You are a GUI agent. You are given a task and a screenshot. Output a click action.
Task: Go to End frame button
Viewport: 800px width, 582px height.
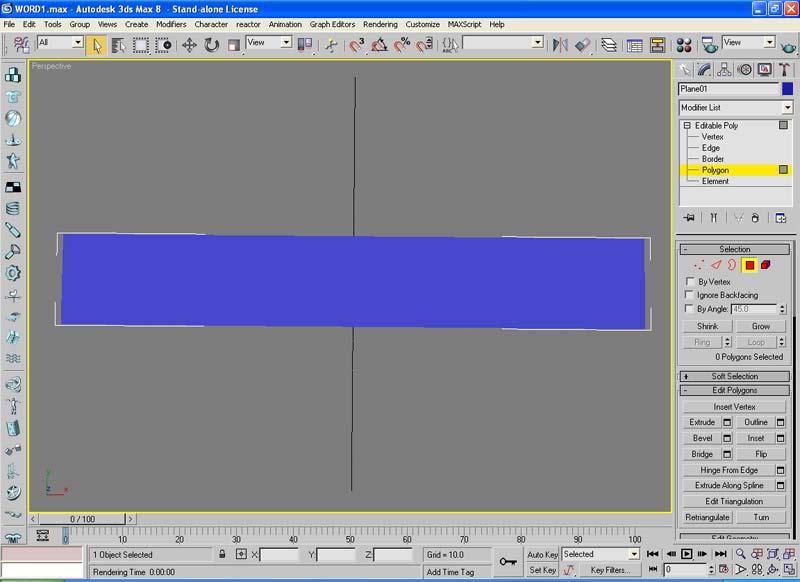(x=720, y=554)
